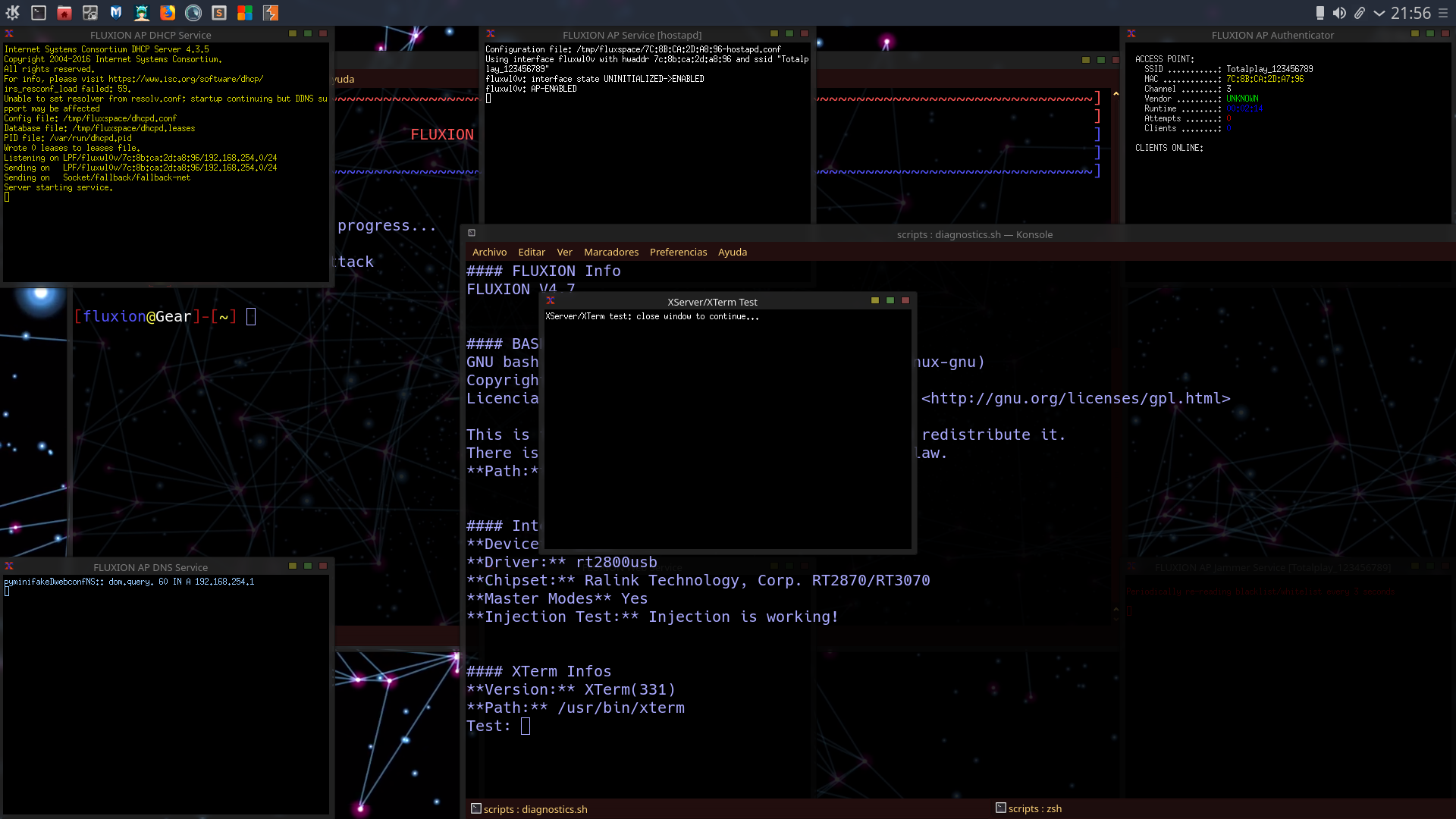The image size is (1456, 819).
Task: Click the [fluxion@Gear]-[~] prompt
Action: (x=155, y=316)
